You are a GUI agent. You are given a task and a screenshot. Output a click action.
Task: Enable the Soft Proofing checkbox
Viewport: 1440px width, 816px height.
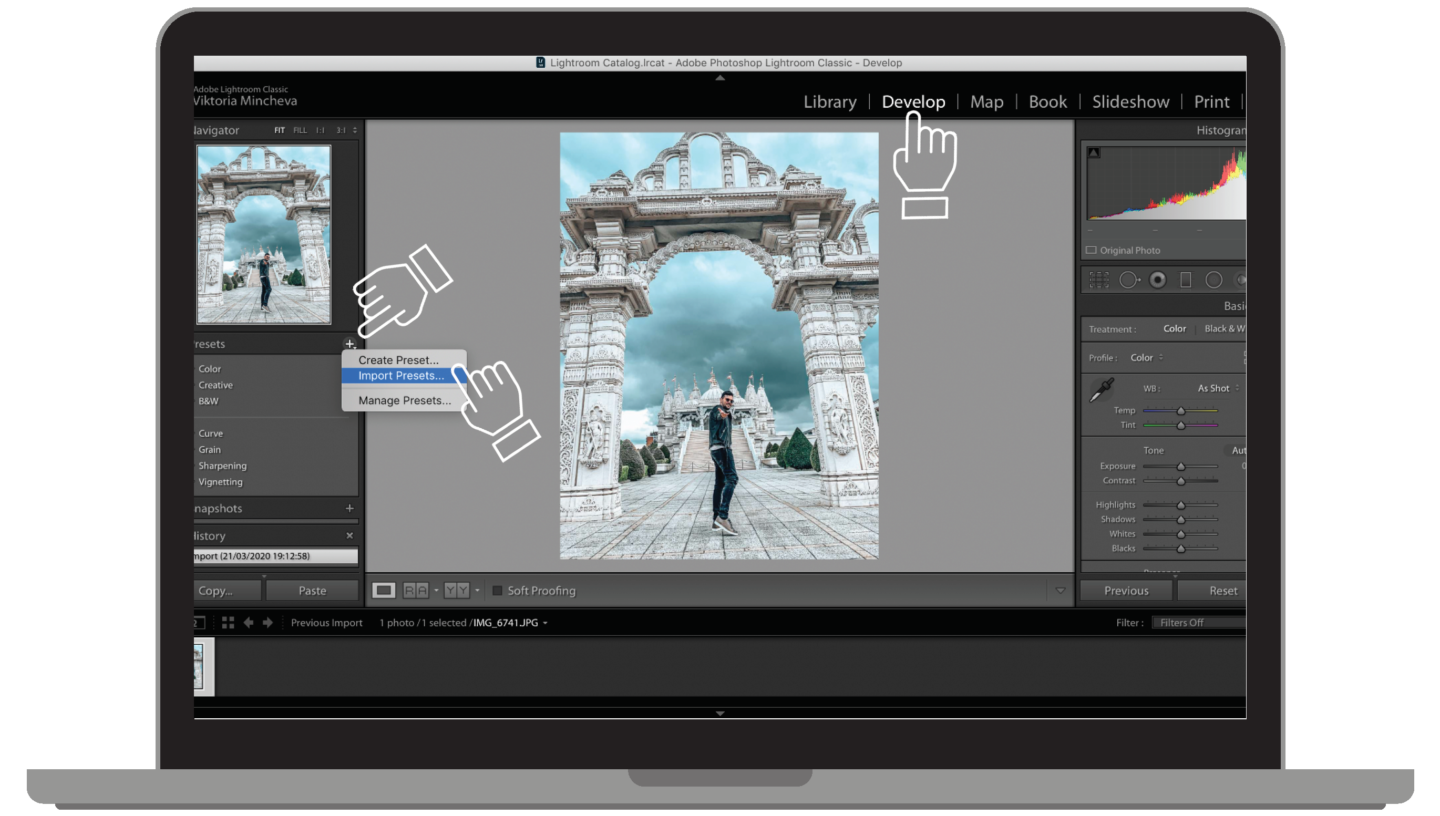[x=497, y=591]
